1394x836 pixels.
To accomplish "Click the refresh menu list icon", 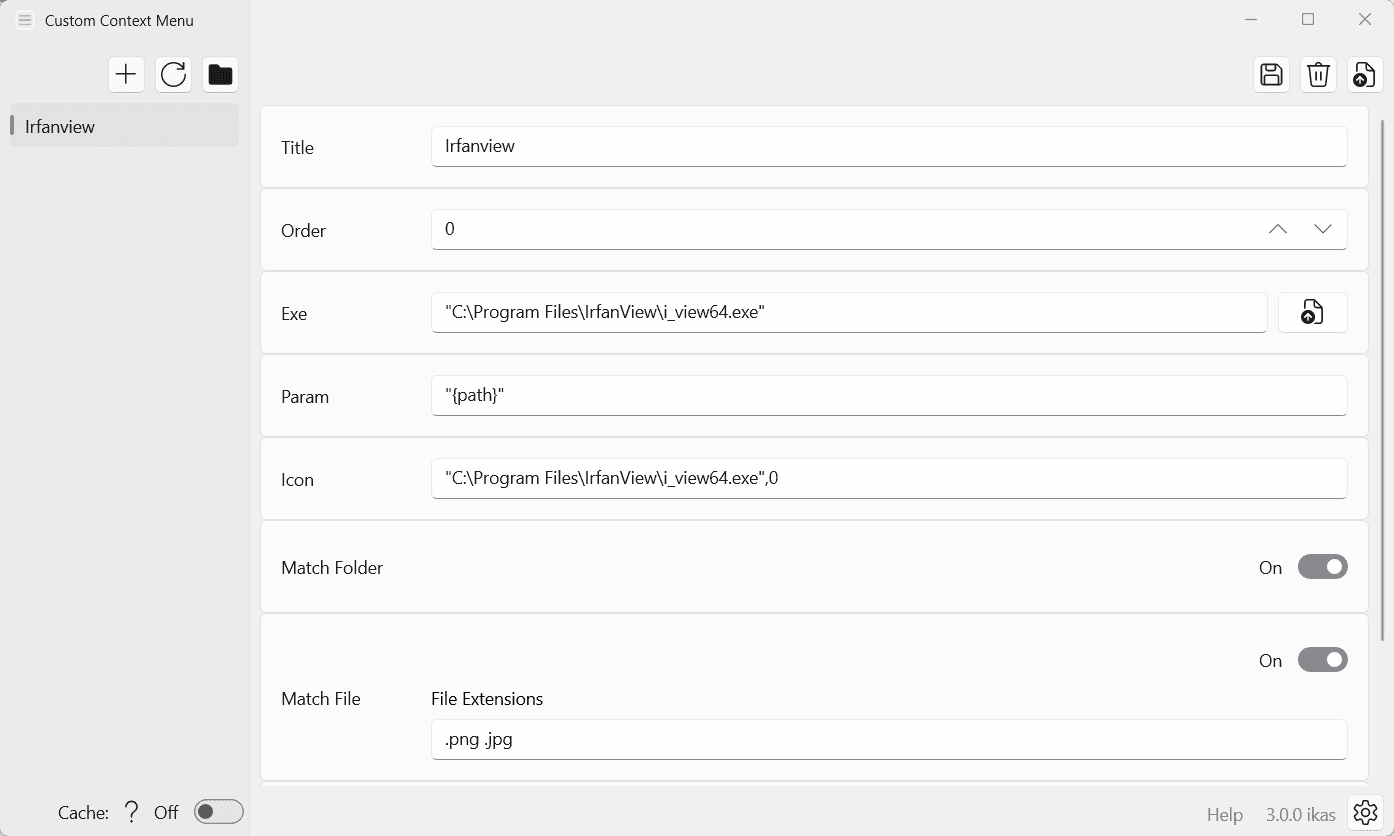I will (x=174, y=75).
